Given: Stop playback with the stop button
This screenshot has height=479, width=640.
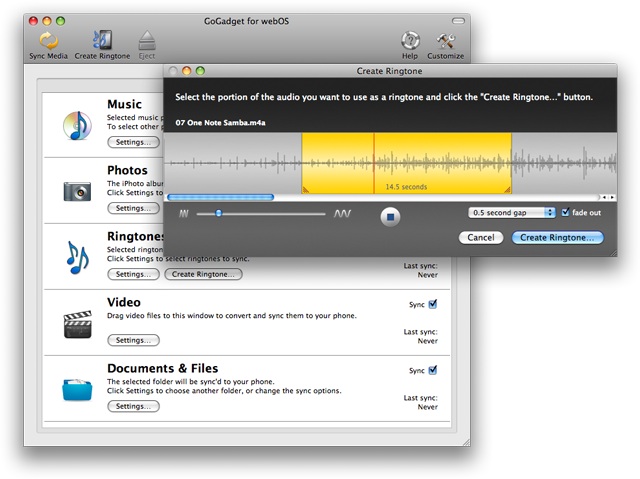Looking at the screenshot, I should 390,217.
